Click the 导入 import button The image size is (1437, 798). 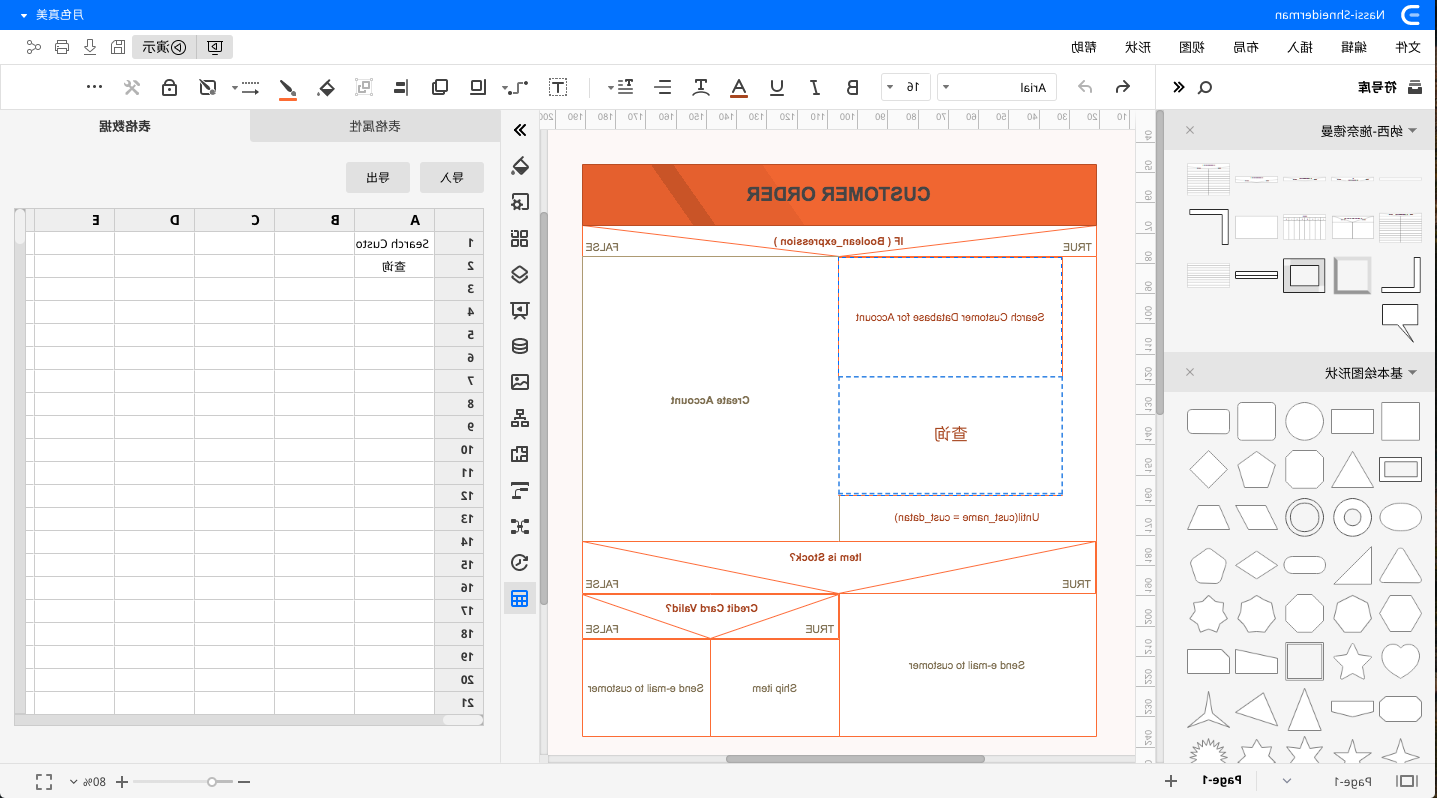click(x=452, y=178)
